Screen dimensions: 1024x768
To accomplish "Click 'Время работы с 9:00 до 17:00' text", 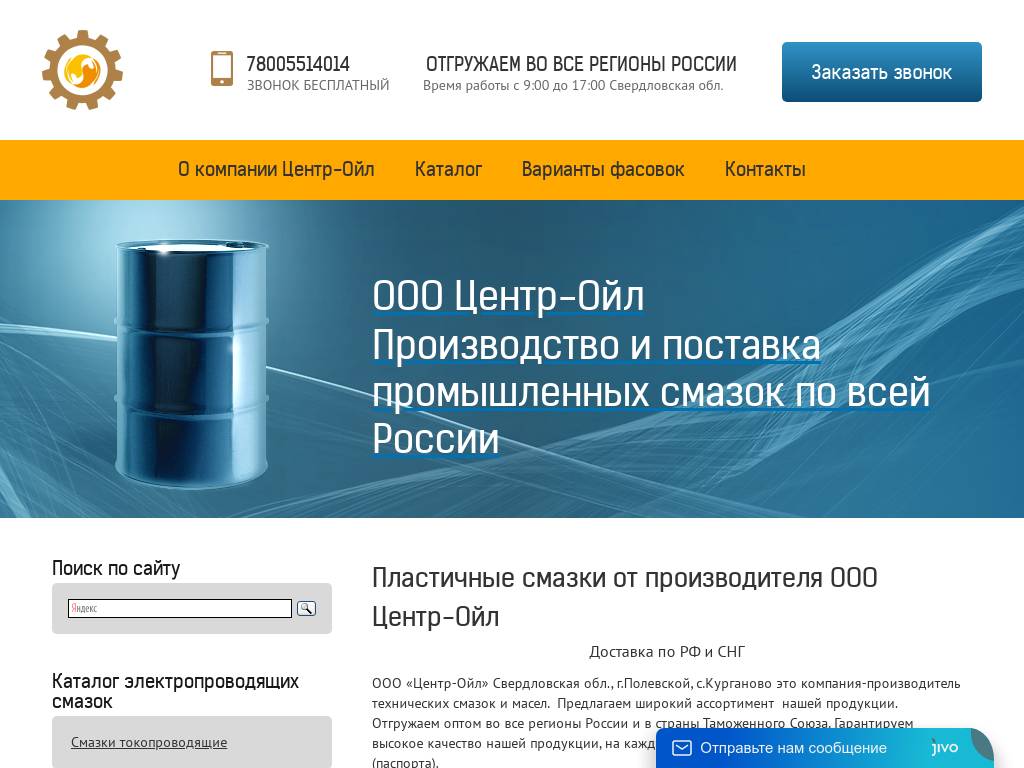I will (515, 86).
